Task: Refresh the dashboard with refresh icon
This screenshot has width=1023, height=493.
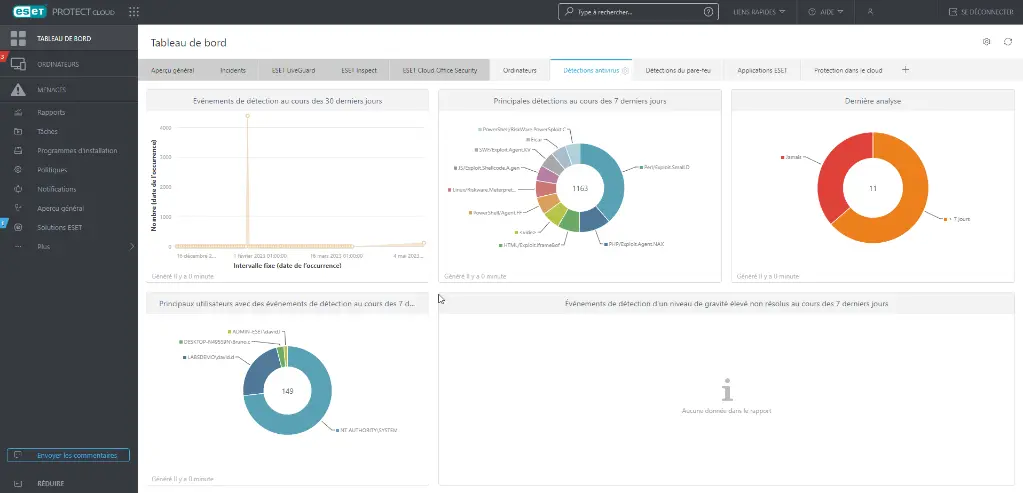Action: click(x=1008, y=42)
